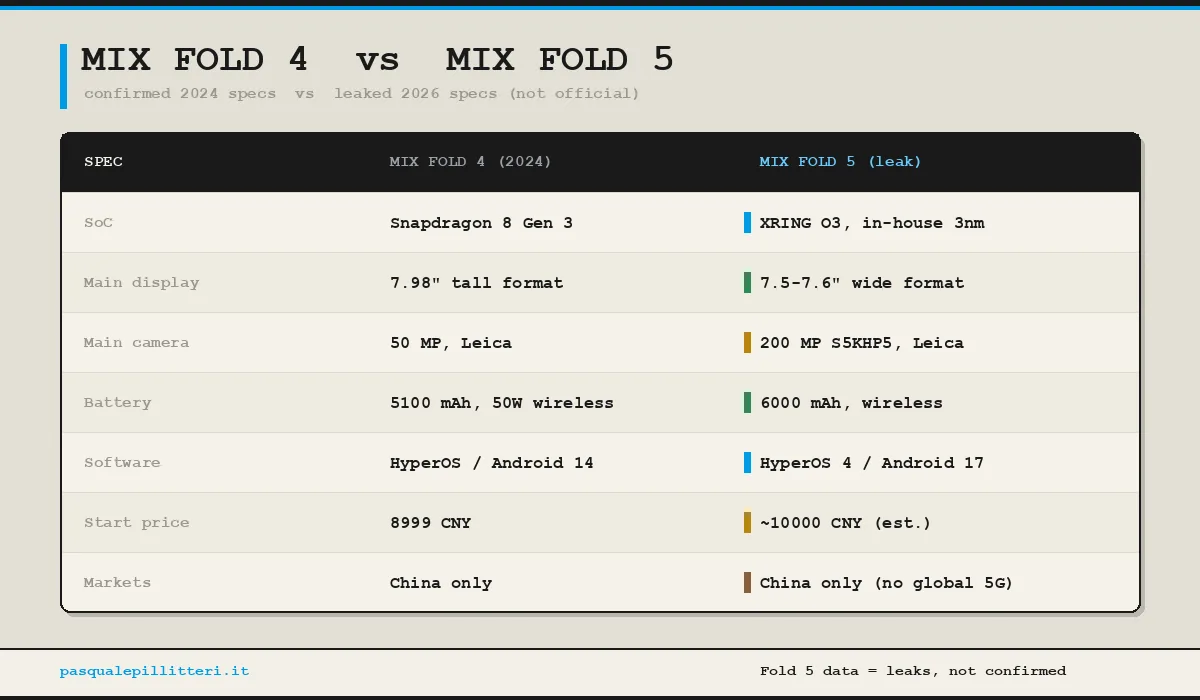1200x700 pixels.
Task: Click the Main display row label
Action: [141, 282]
